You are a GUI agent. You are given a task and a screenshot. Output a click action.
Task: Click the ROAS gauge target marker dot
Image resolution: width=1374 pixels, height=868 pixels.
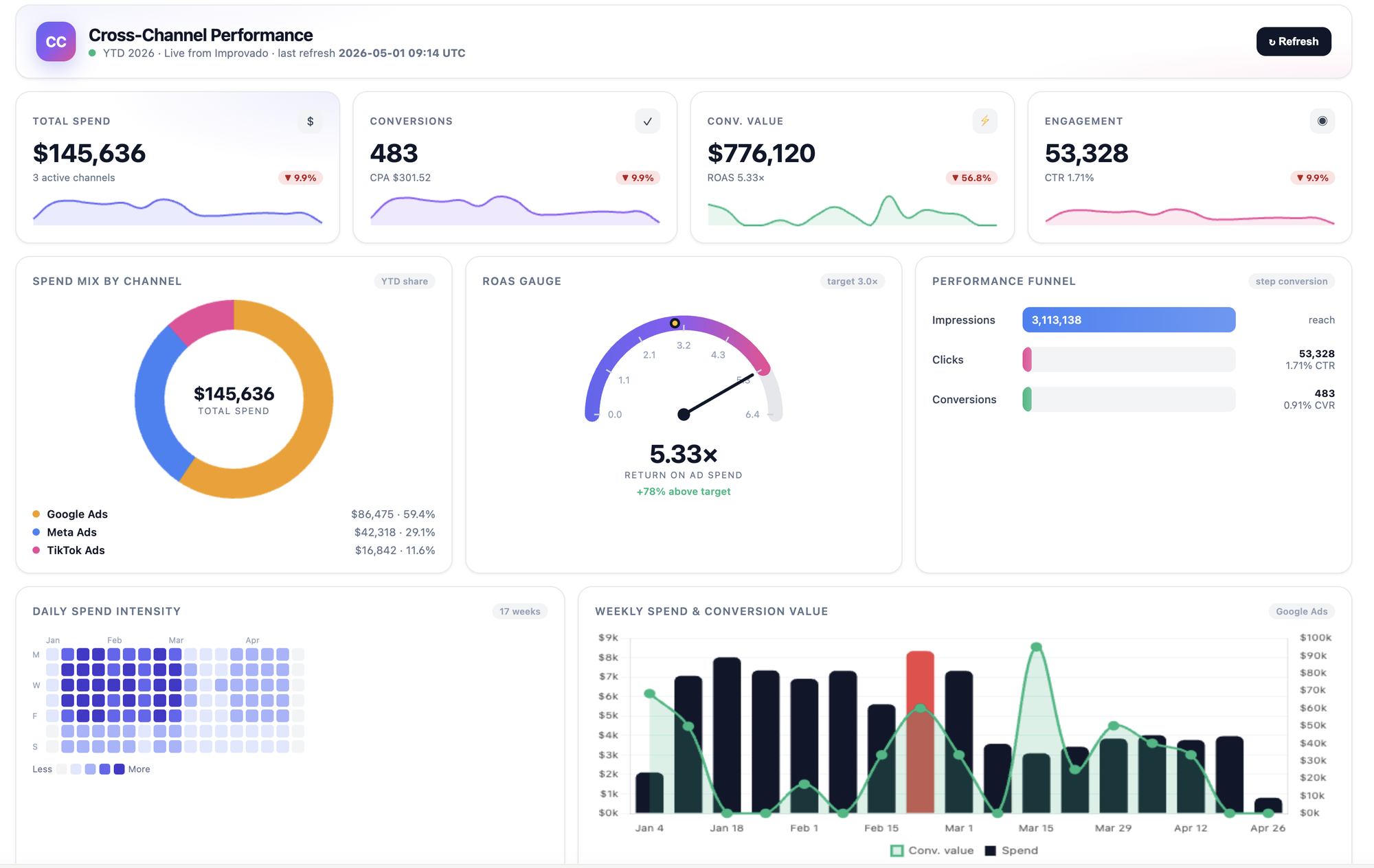click(675, 323)
